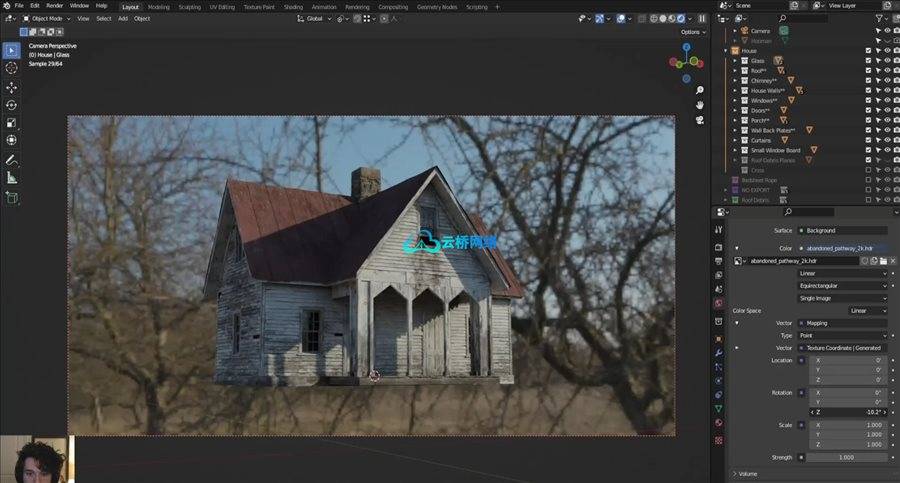Image resolution: width=900 pixels, height=483 pixels.
Task: Select the Scale tool
Action: click(x=11, y=123)
